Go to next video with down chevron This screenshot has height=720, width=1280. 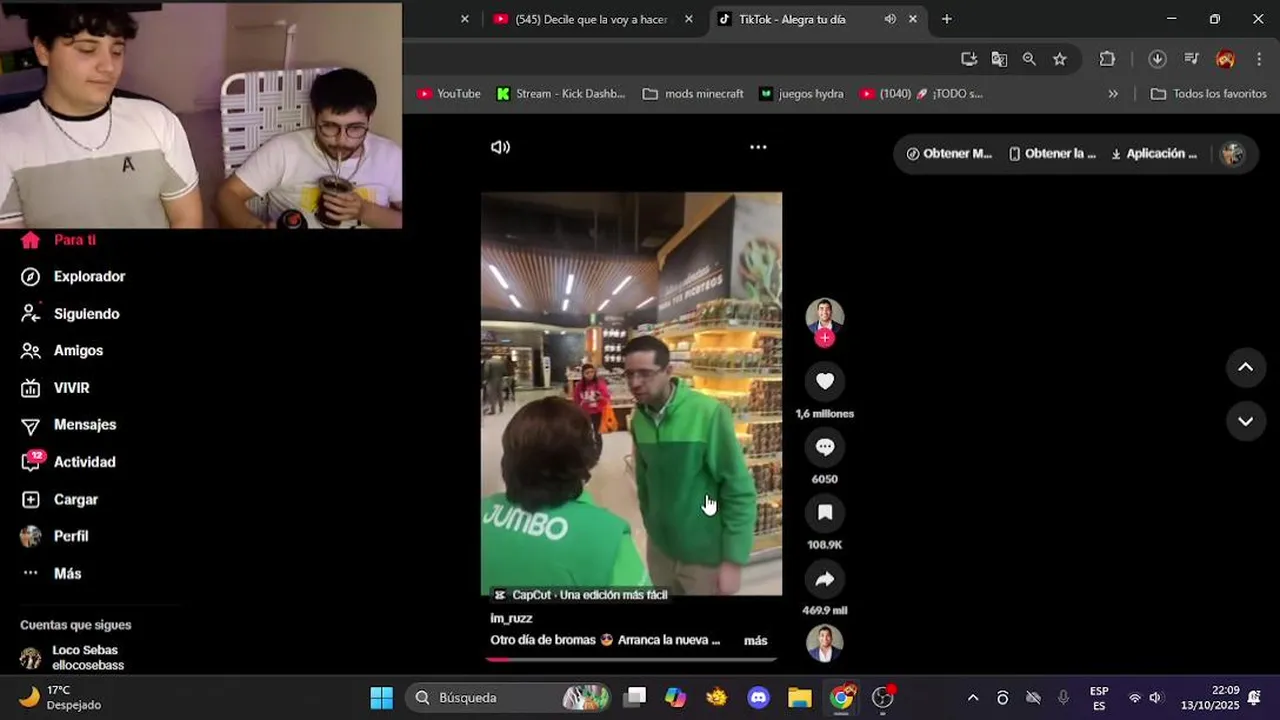coord(1246,421)
